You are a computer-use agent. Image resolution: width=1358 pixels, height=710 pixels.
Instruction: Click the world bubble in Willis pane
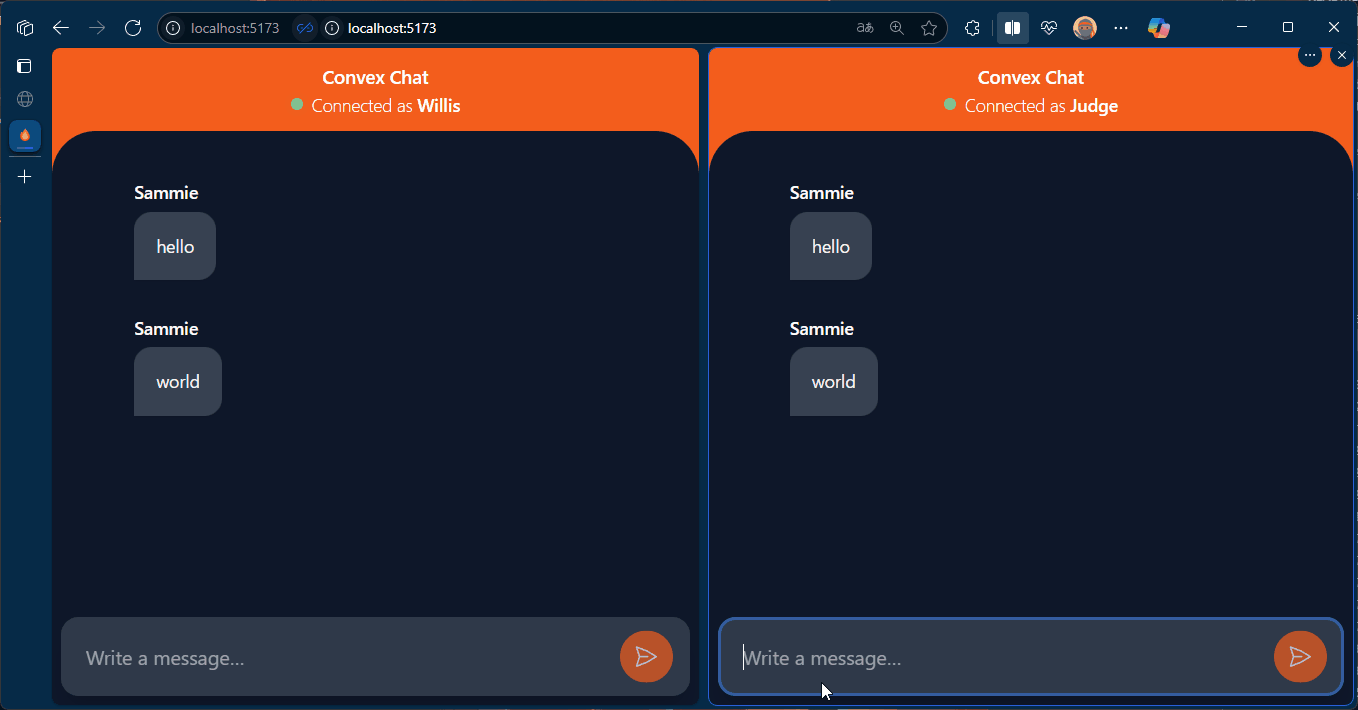[178, 382]
